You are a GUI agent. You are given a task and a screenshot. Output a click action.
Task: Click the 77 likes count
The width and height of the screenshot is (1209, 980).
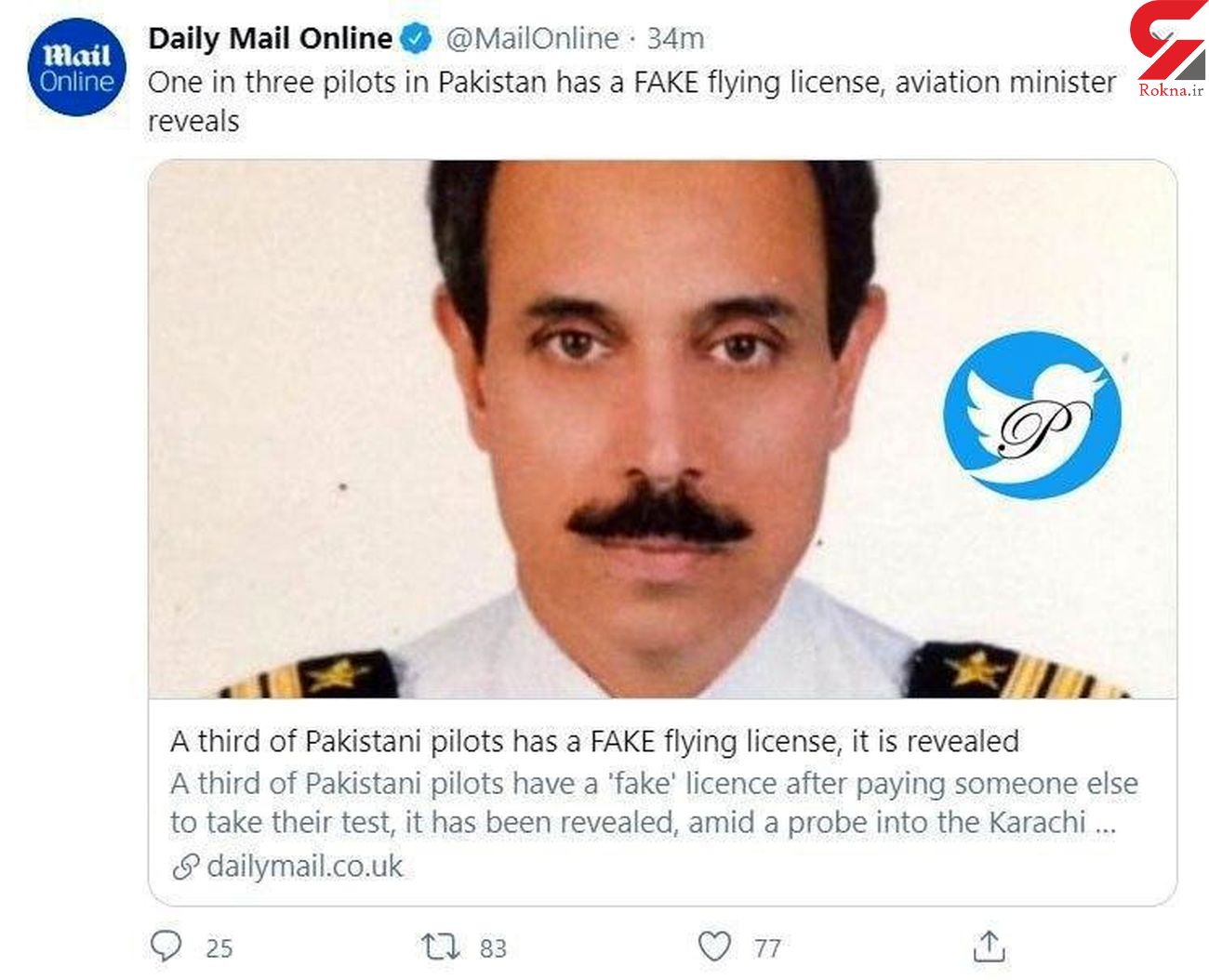pos(767,948)
